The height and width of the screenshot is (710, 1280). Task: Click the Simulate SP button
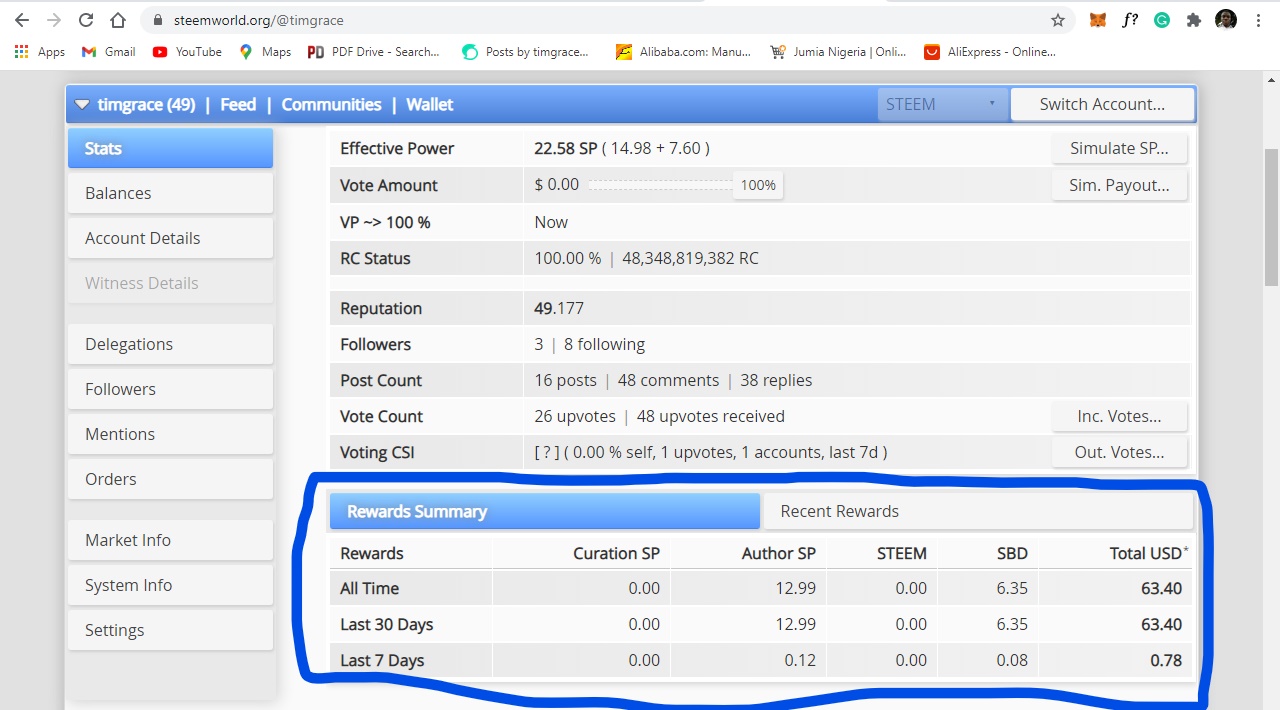(x=1119, y=148)
